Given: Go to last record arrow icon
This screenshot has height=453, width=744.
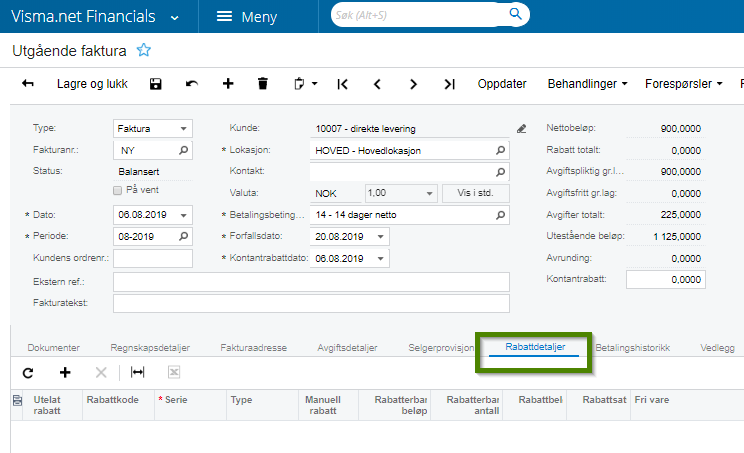Looking at the screenshot, I should coord(449,84).
